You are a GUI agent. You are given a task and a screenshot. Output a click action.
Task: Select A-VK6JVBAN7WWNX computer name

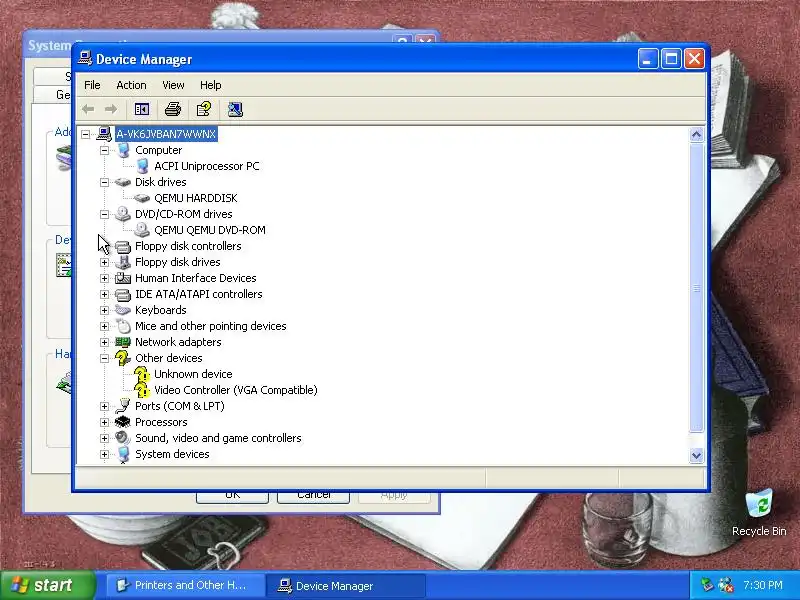coord(166,134)
